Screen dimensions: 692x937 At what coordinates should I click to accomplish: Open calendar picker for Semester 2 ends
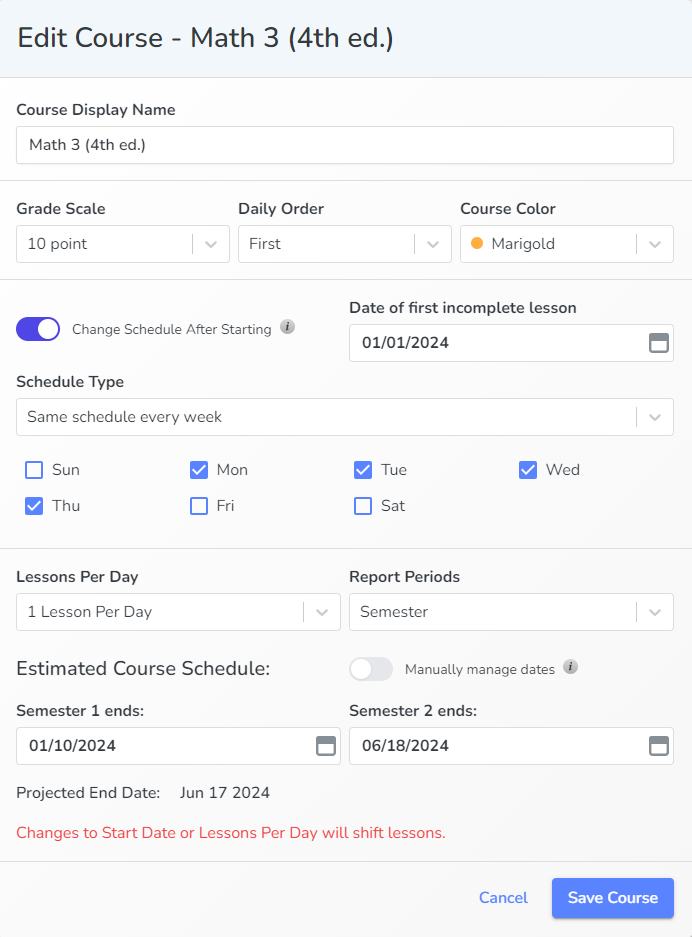(x=659, y=746)
